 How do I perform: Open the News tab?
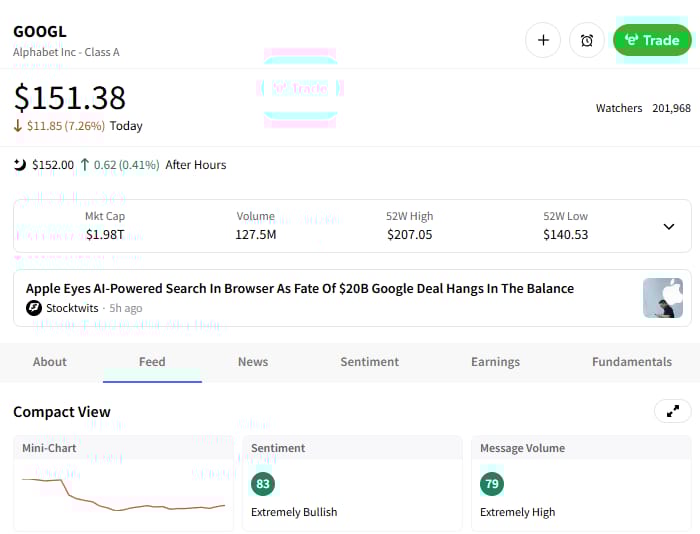(253, 362)
